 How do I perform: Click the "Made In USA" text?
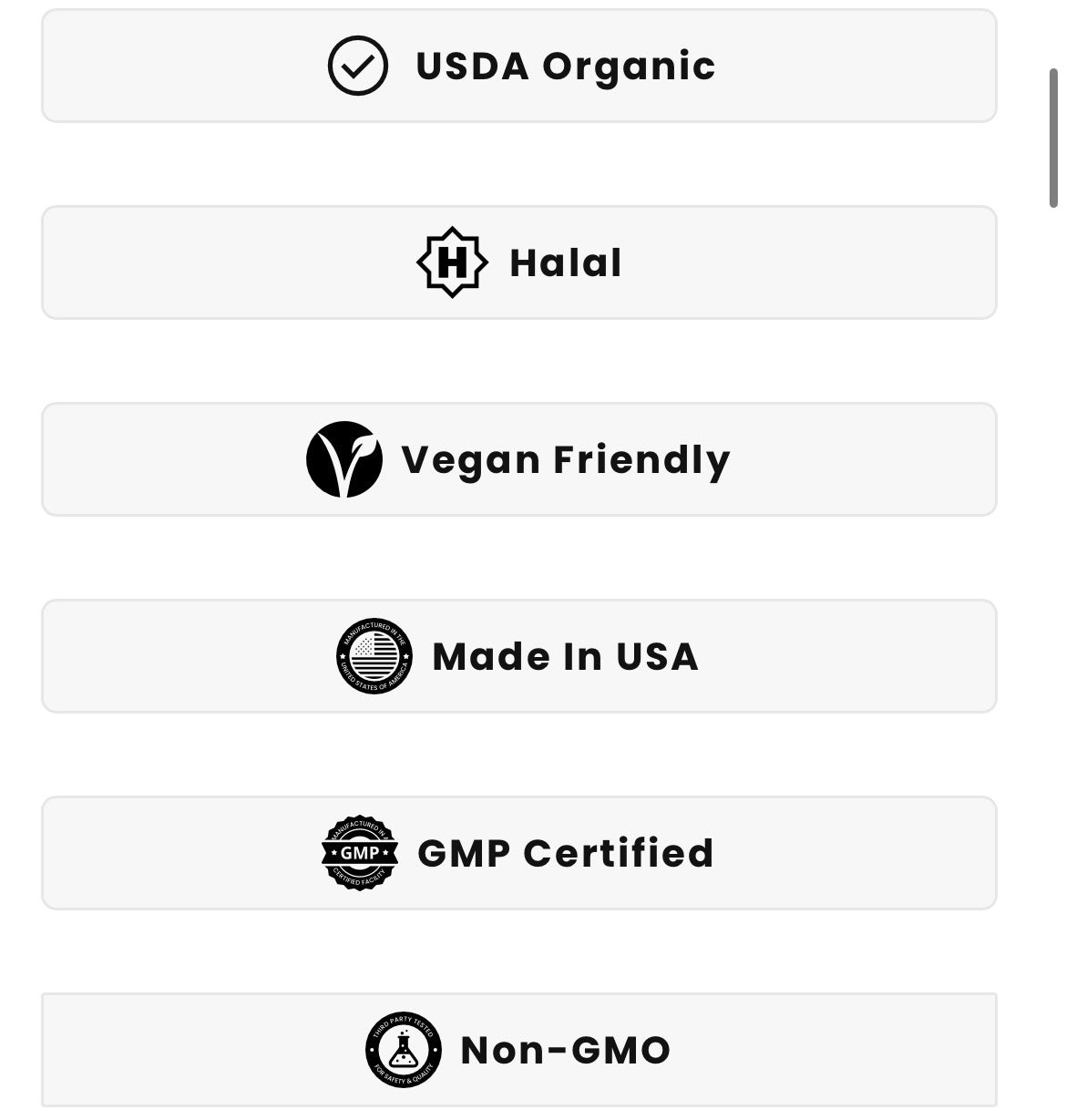click(x=565, y=657)
